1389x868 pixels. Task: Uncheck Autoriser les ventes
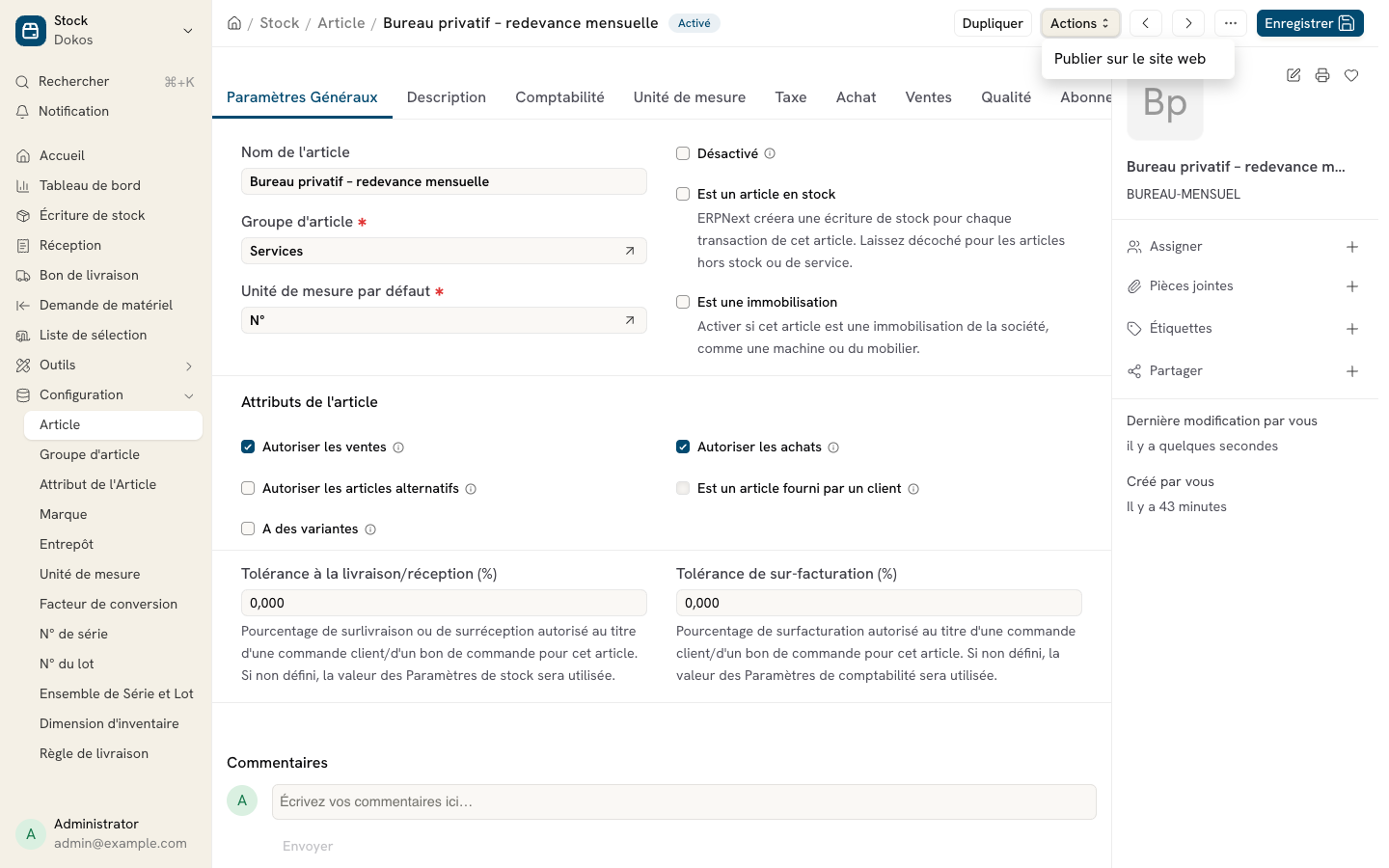248,447
